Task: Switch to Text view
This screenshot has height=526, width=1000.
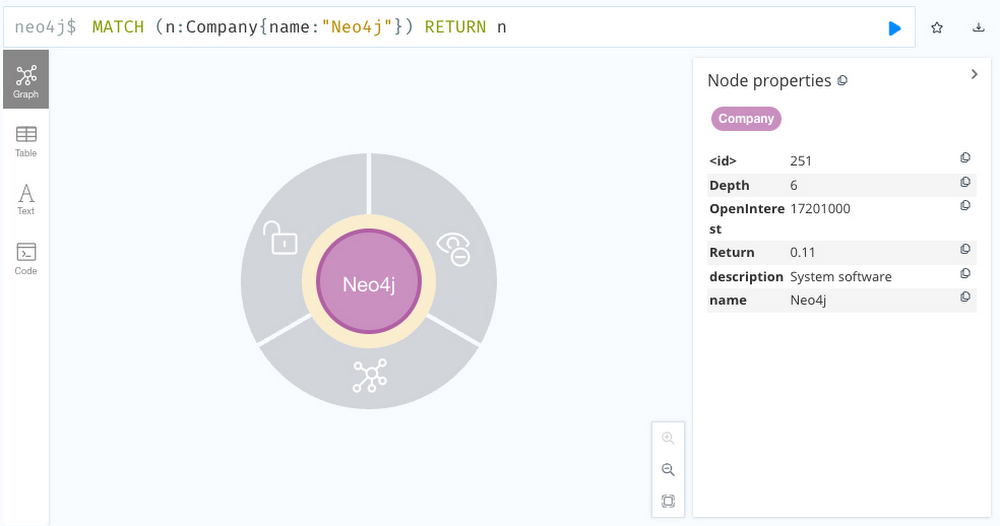Action: 26,200
